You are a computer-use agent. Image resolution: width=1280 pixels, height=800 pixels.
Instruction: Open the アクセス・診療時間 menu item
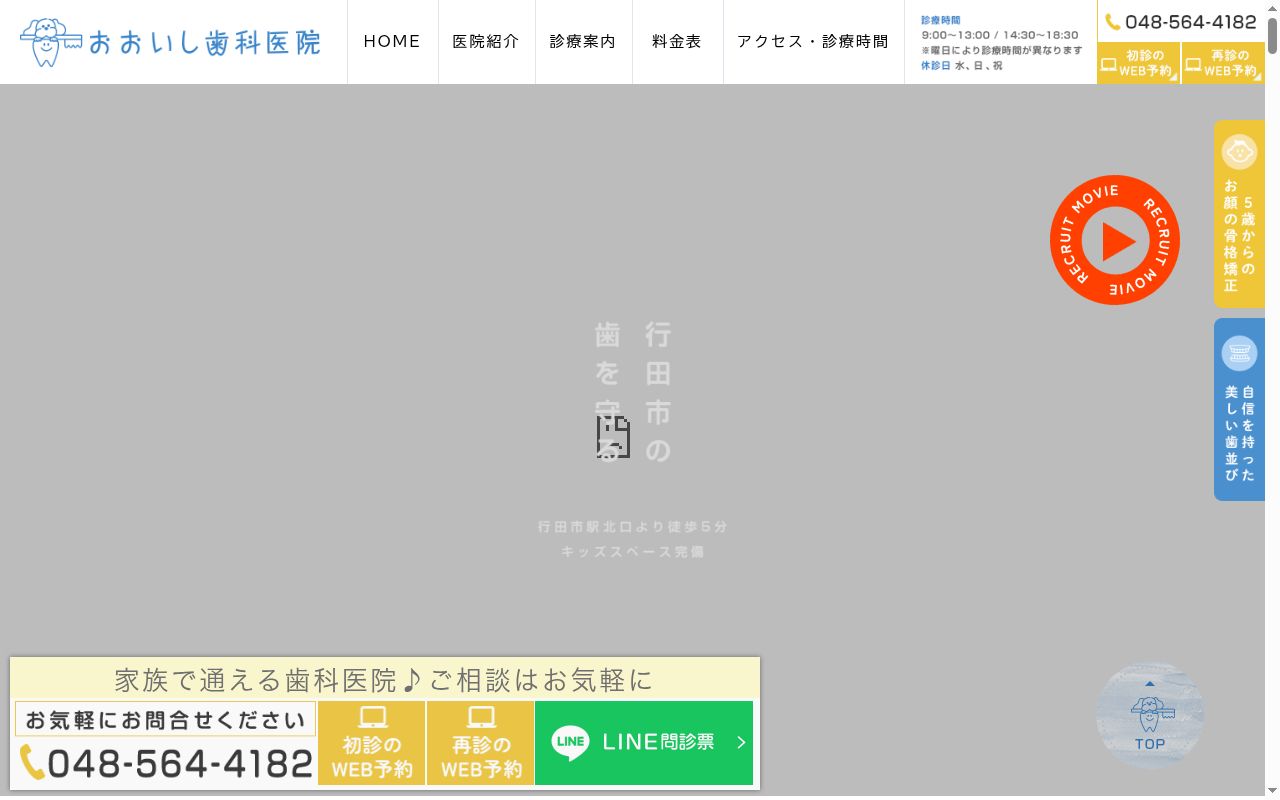tap(813, 42)
